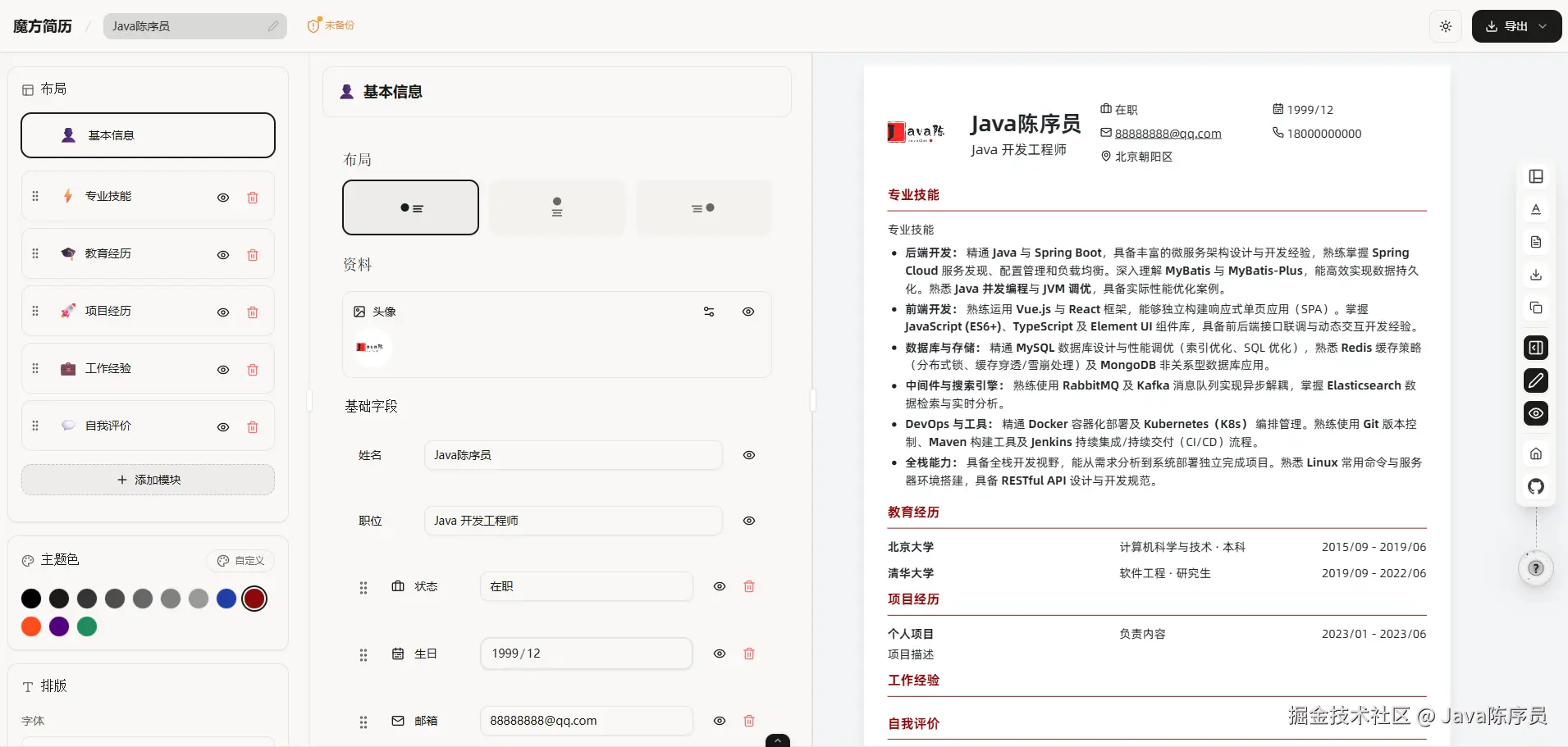The width and height of the screenshot is (1568, 747).
Task: Hide the 自我评价 module
Action: click(223, 426)
